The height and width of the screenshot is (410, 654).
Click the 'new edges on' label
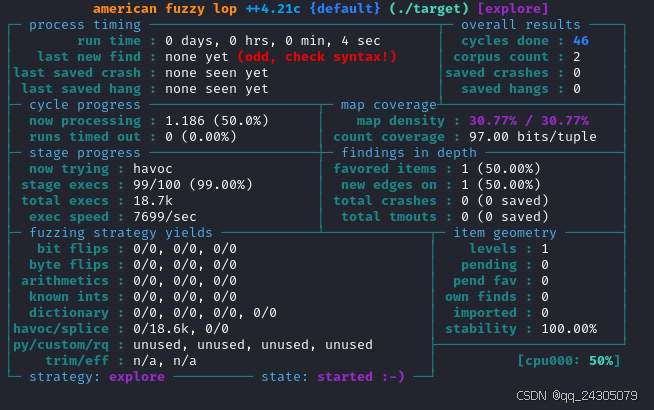point(389,185)
